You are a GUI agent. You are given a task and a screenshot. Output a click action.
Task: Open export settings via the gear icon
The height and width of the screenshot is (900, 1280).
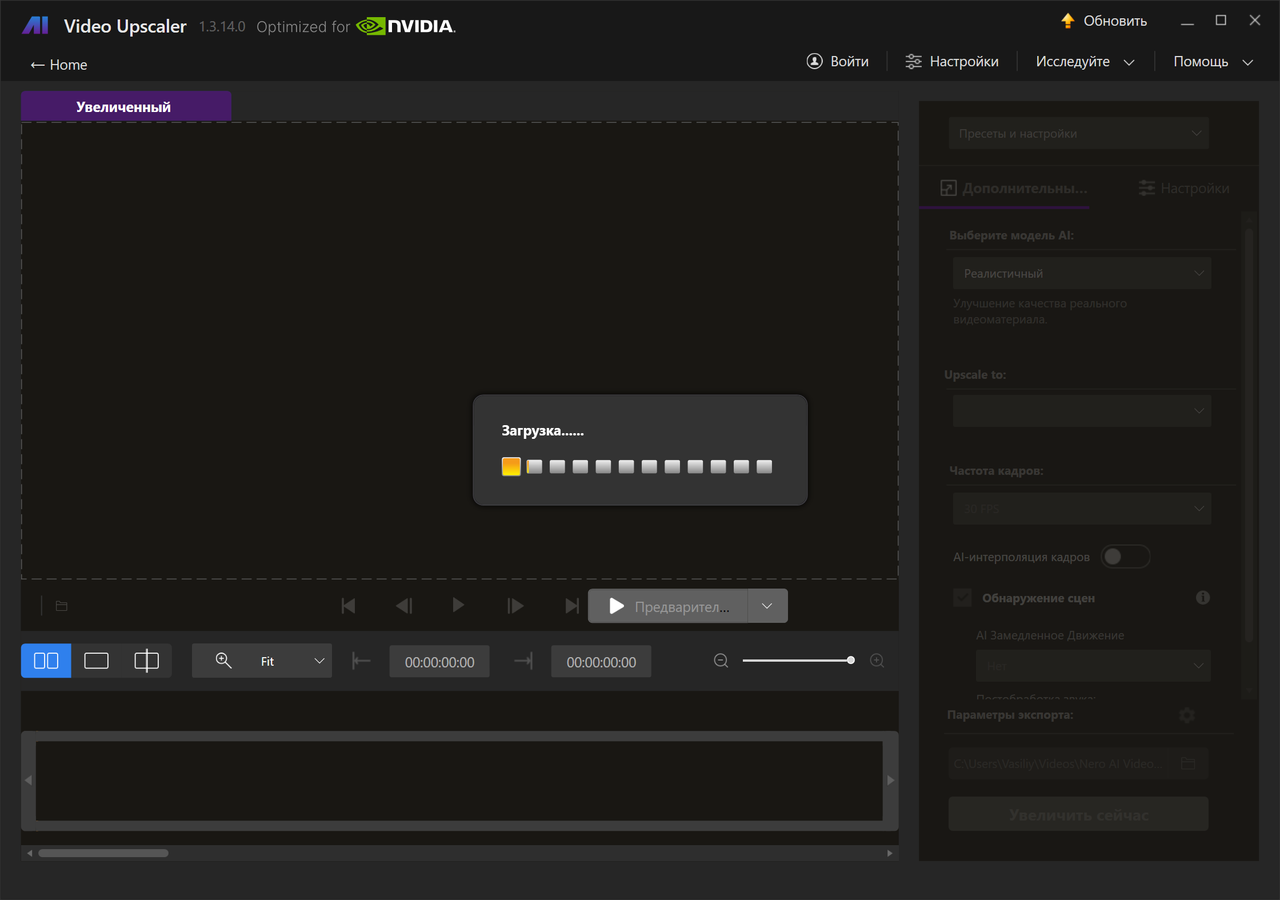[1187, 715]
